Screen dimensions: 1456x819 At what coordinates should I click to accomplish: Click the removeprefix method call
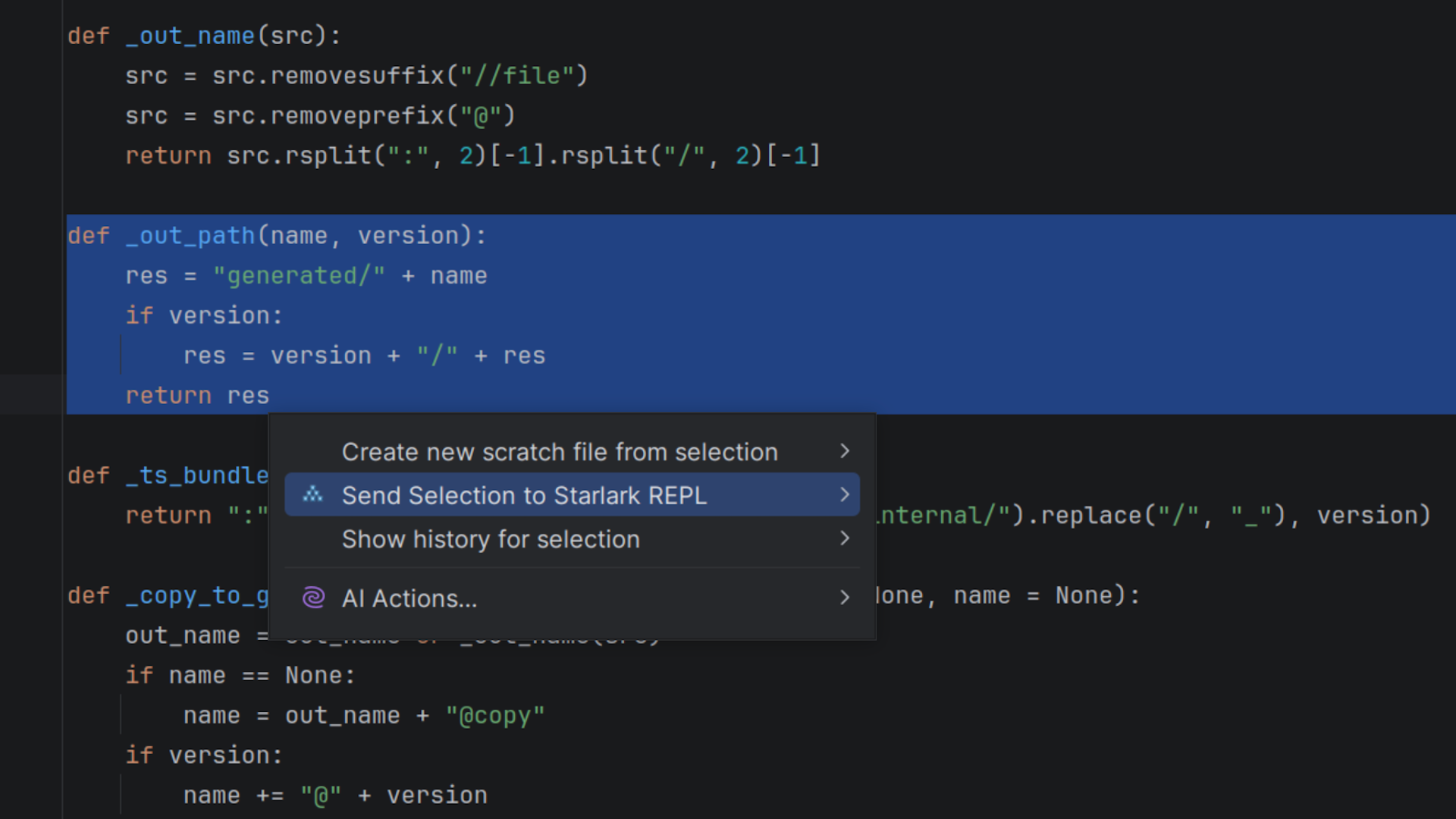[x=356, y=116]
